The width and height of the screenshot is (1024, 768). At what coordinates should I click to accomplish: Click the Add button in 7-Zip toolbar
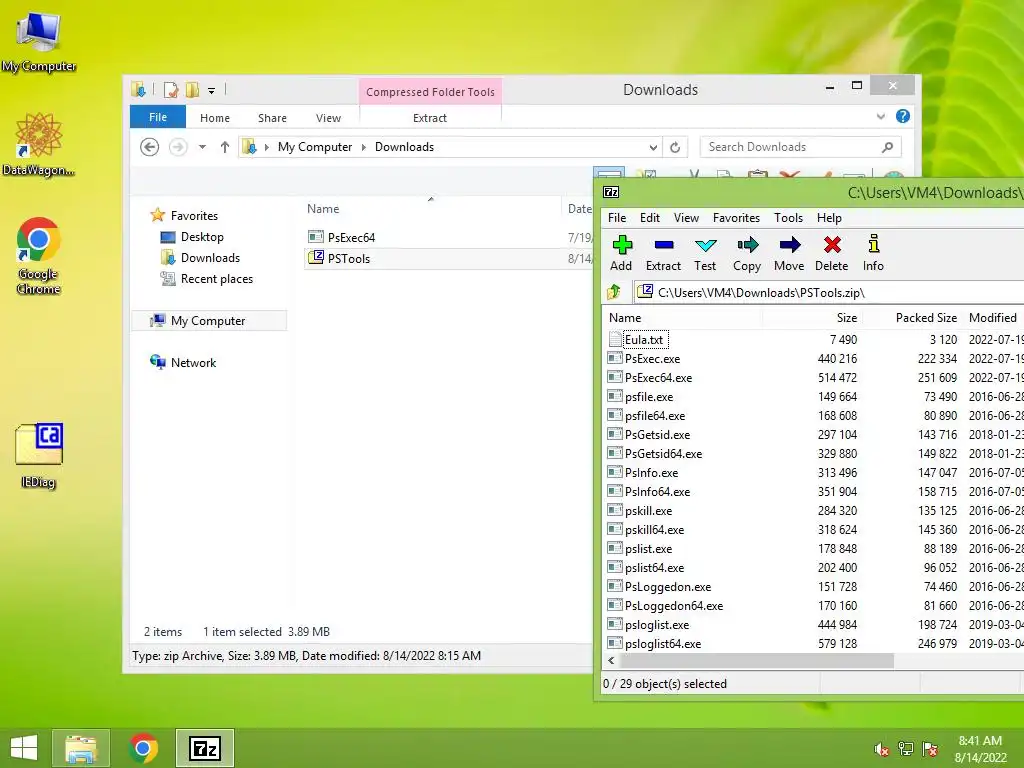[x=621, y=253]
